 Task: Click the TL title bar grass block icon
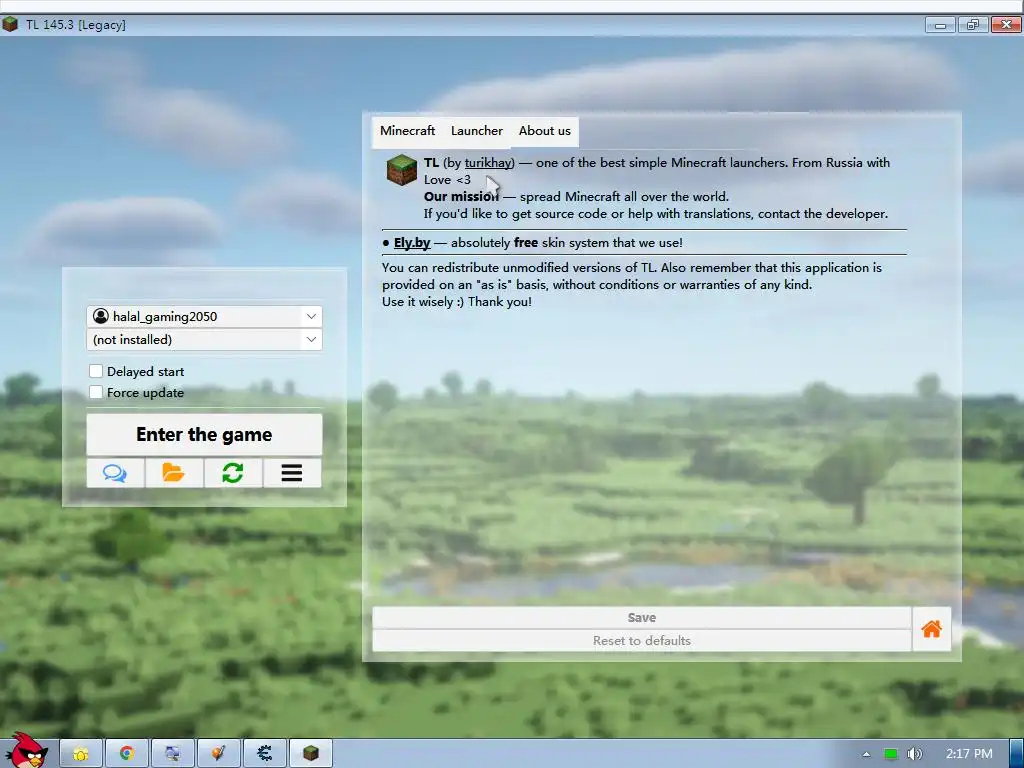click(x=10, y=25)
